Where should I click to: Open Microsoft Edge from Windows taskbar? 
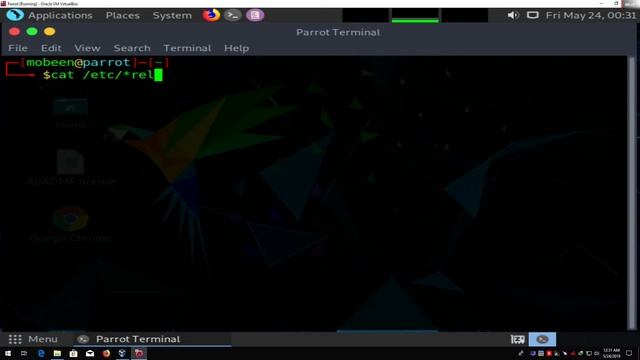tap(41, 353)
